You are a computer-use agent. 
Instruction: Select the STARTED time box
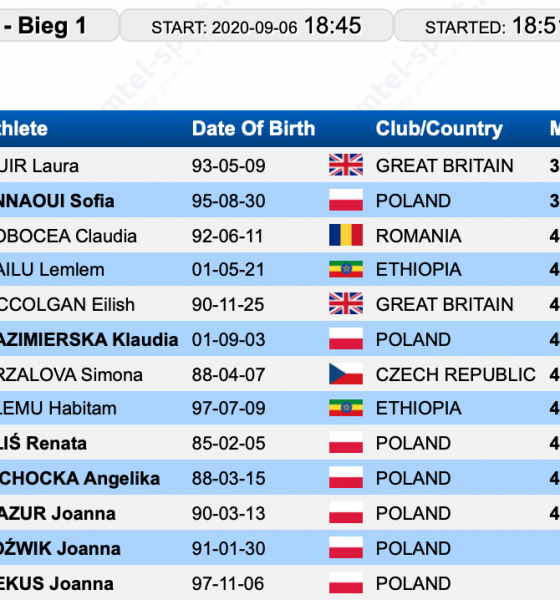[478, 26]
